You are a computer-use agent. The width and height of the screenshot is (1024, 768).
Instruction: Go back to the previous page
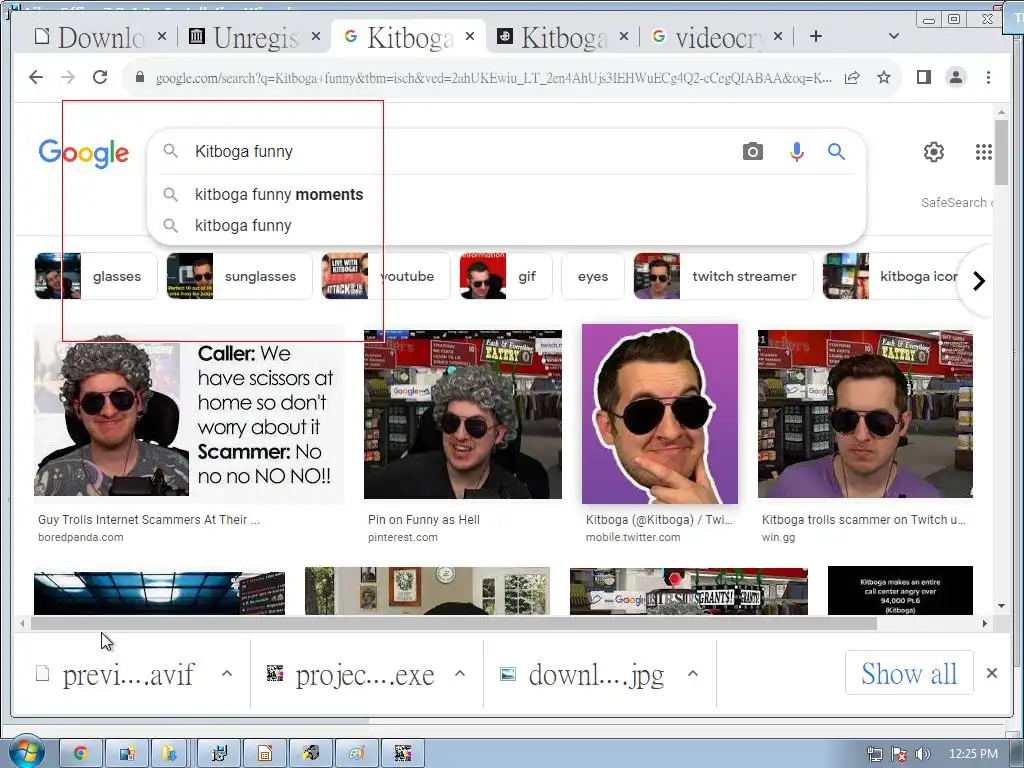click(x=36, y=77)
